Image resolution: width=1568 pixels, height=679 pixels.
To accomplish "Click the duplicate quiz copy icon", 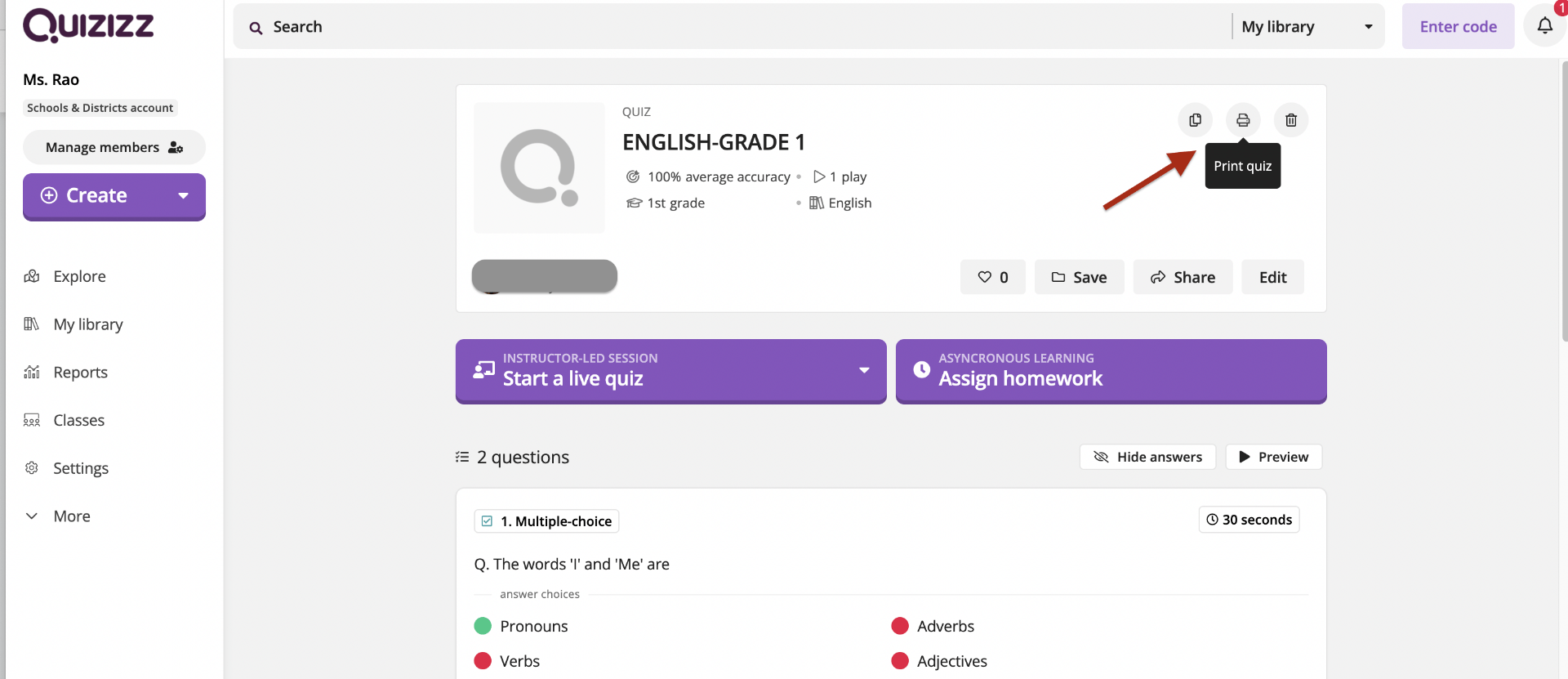I will pos(1195,120).
